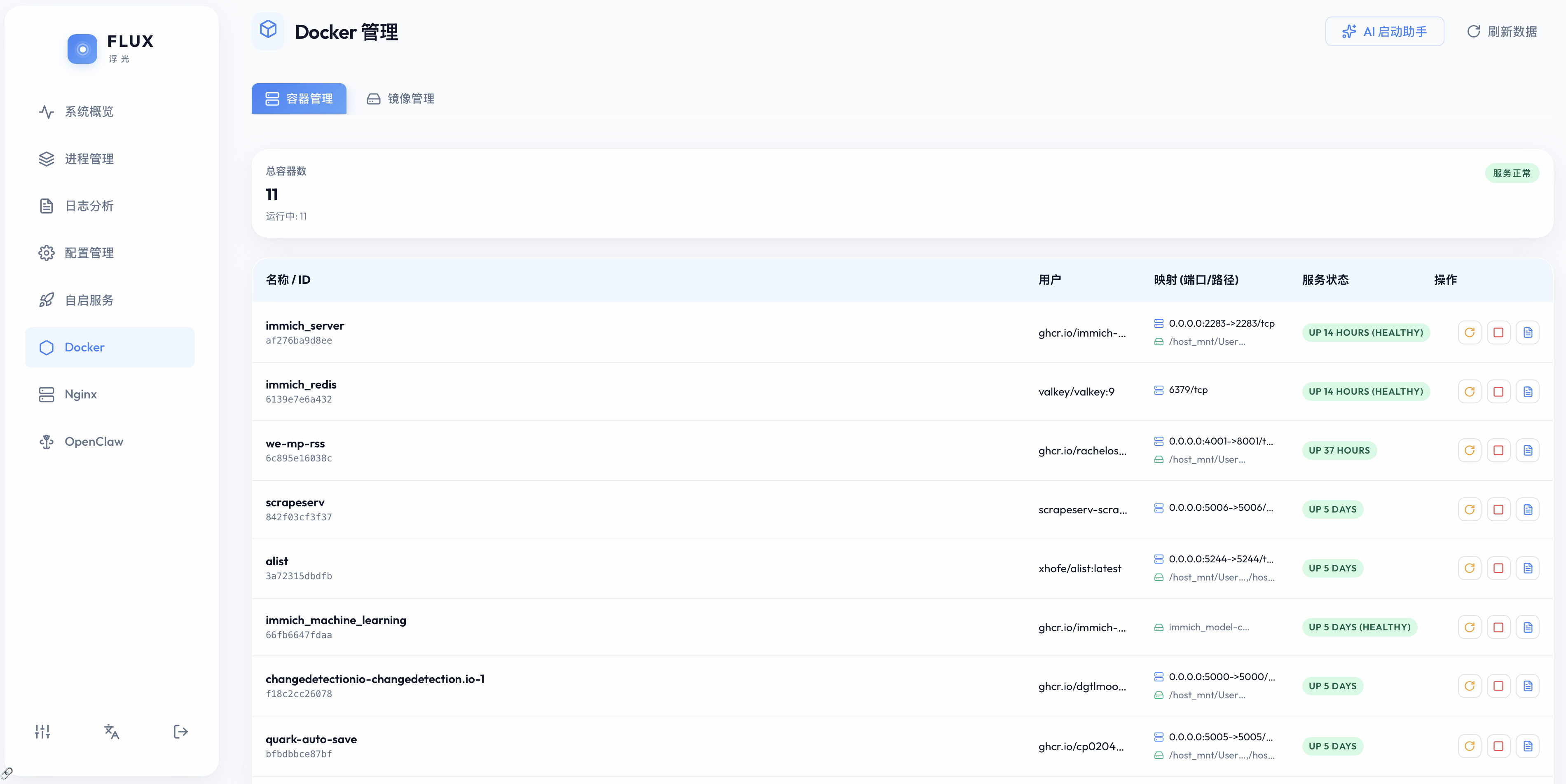Click the language switch icon in sidebar
The width and height of the screenshot is (1566, 784).
click(111, 731)
